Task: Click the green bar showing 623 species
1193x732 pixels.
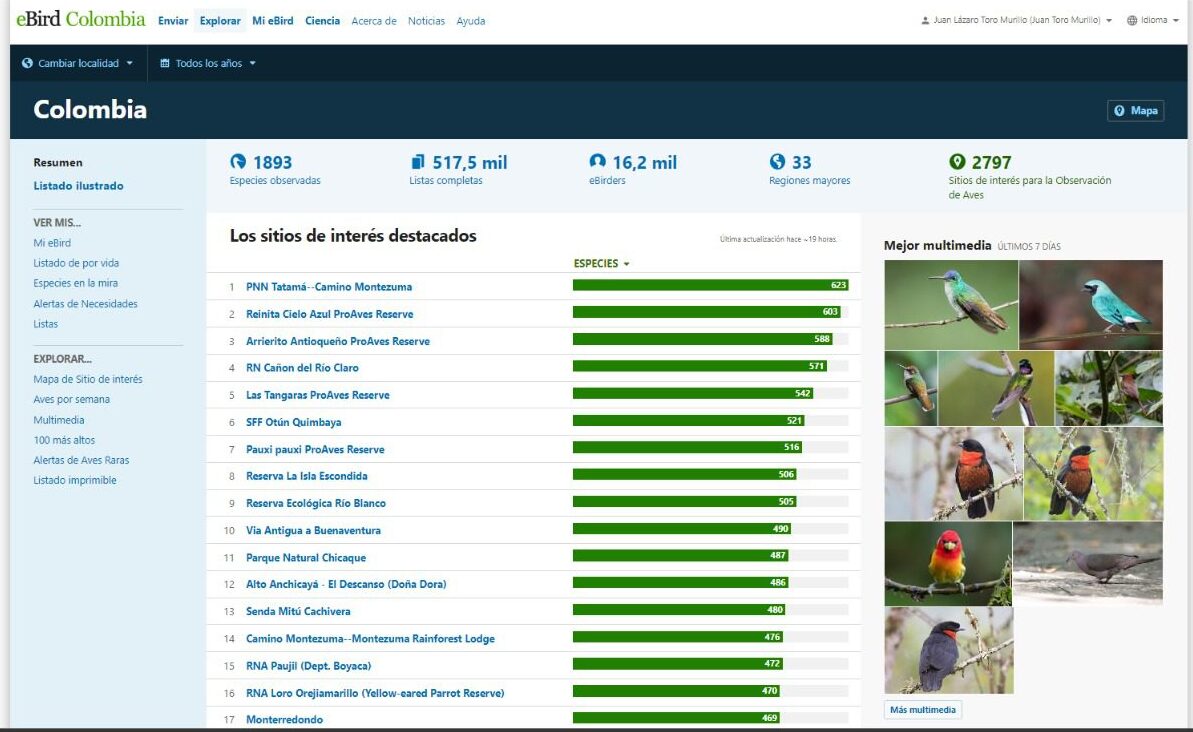Action: [x=710, y=286]
